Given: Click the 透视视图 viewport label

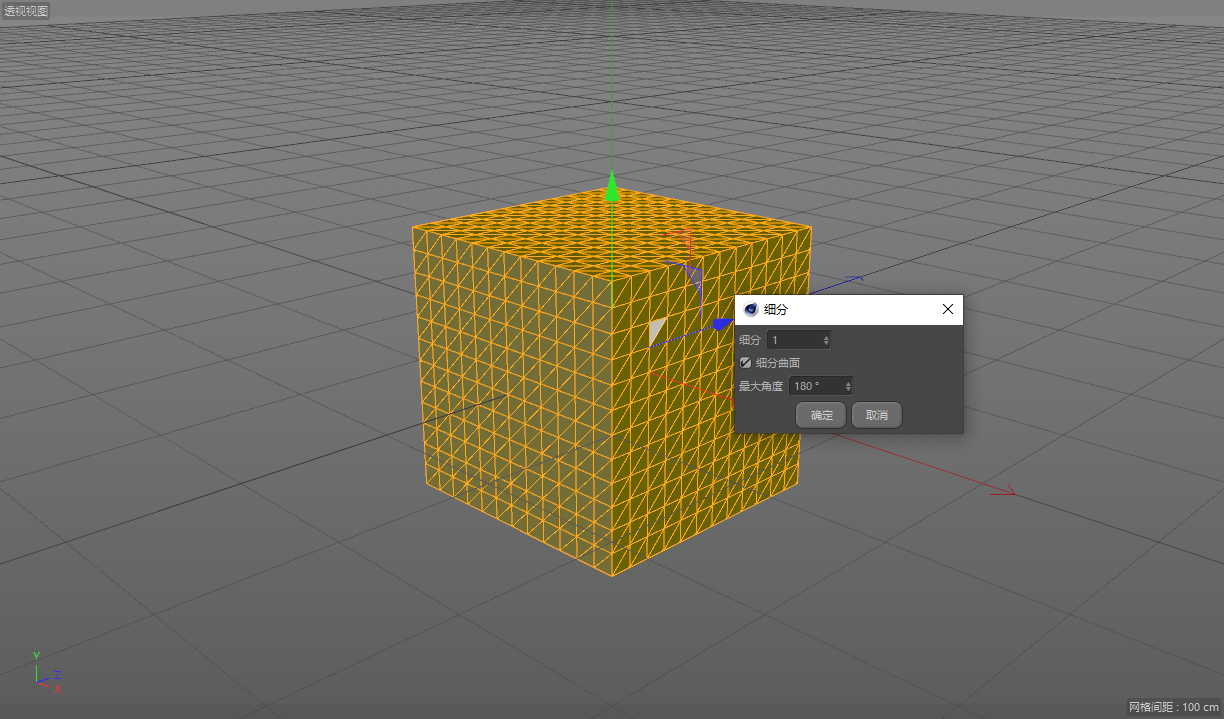Looking at the screenshot, I should point(25,11).
